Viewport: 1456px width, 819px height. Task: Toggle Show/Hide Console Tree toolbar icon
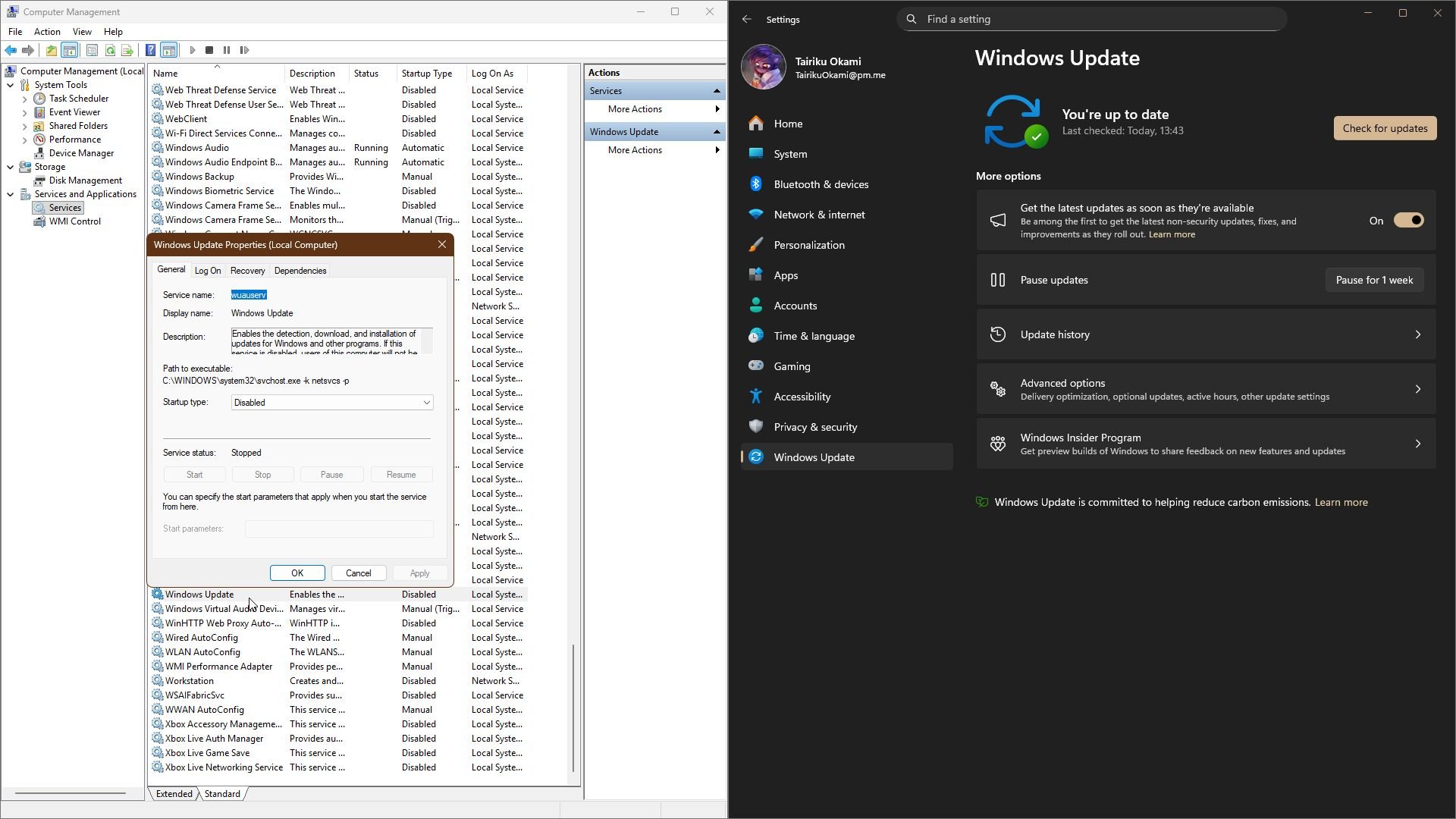(x=69, y=50)
